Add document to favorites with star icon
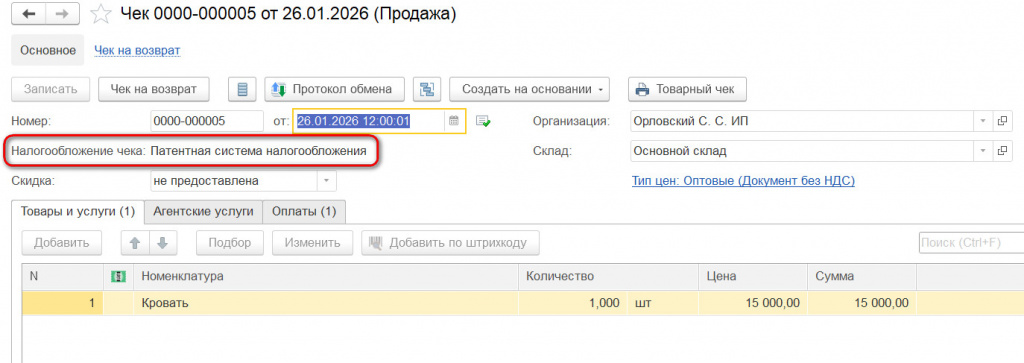This screenshot has width=1024, height=363. point(100,14)
